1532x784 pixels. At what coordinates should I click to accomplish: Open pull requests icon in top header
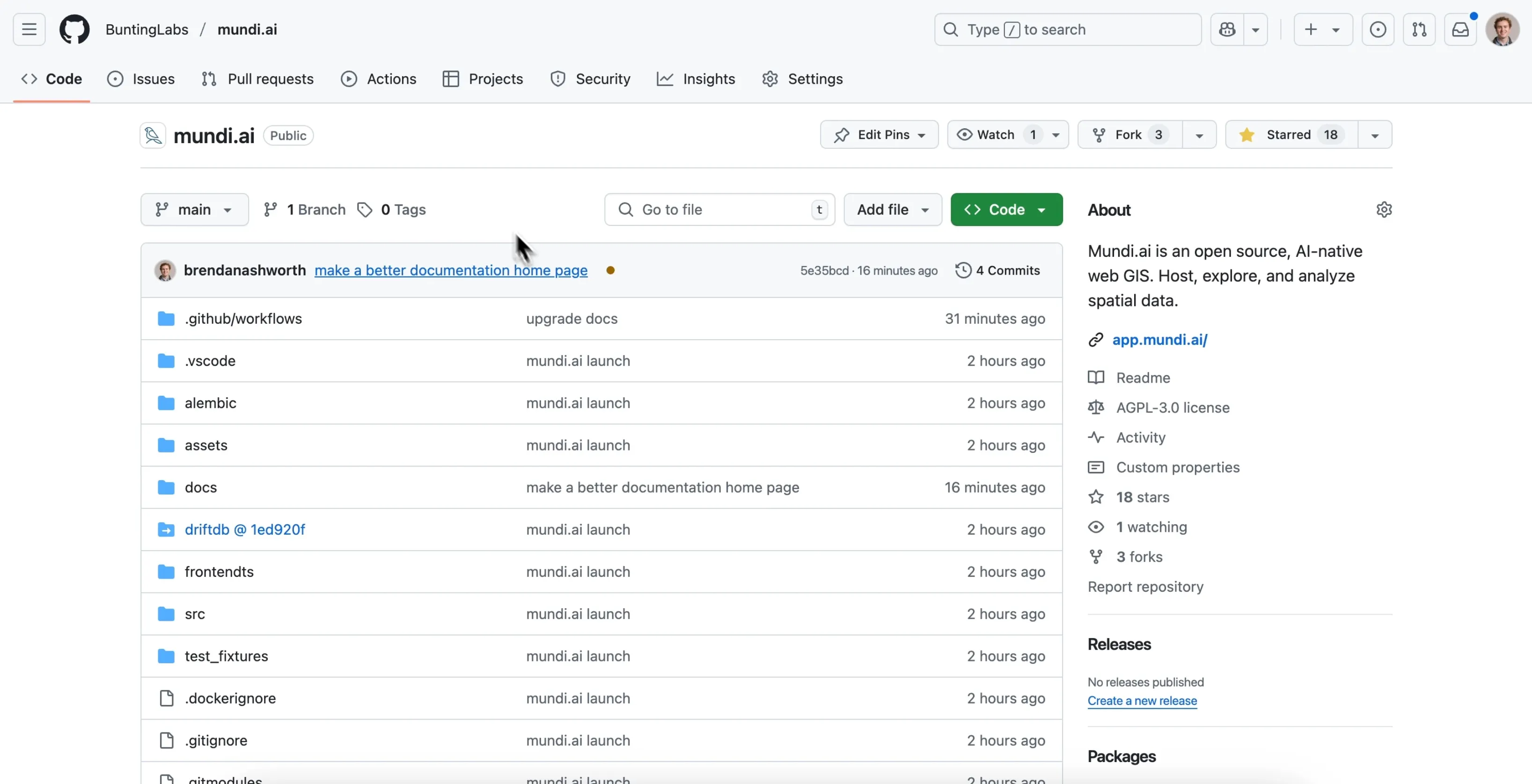click(1419, 29)
